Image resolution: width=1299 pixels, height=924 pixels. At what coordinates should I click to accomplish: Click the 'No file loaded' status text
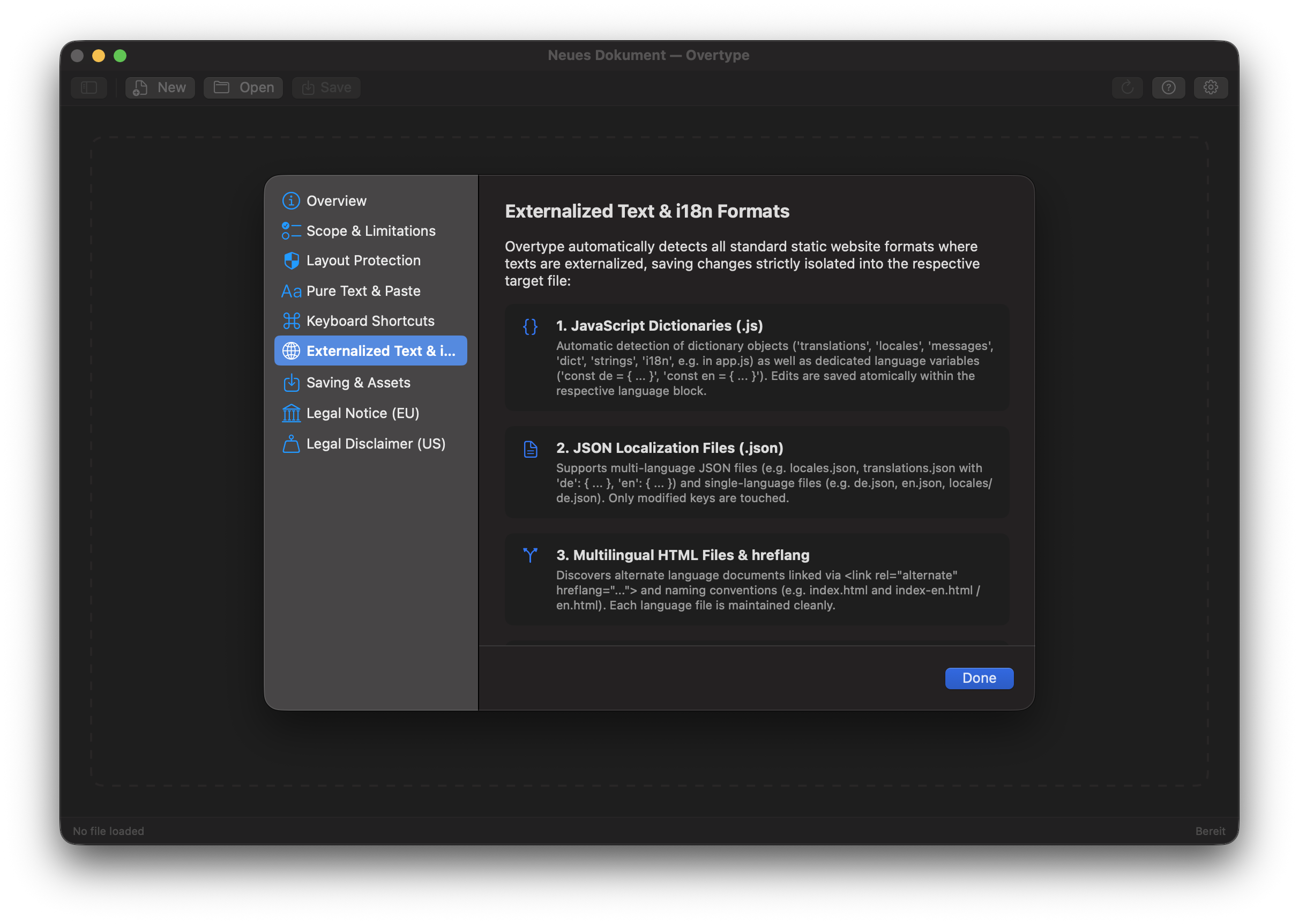click(108, 831)
